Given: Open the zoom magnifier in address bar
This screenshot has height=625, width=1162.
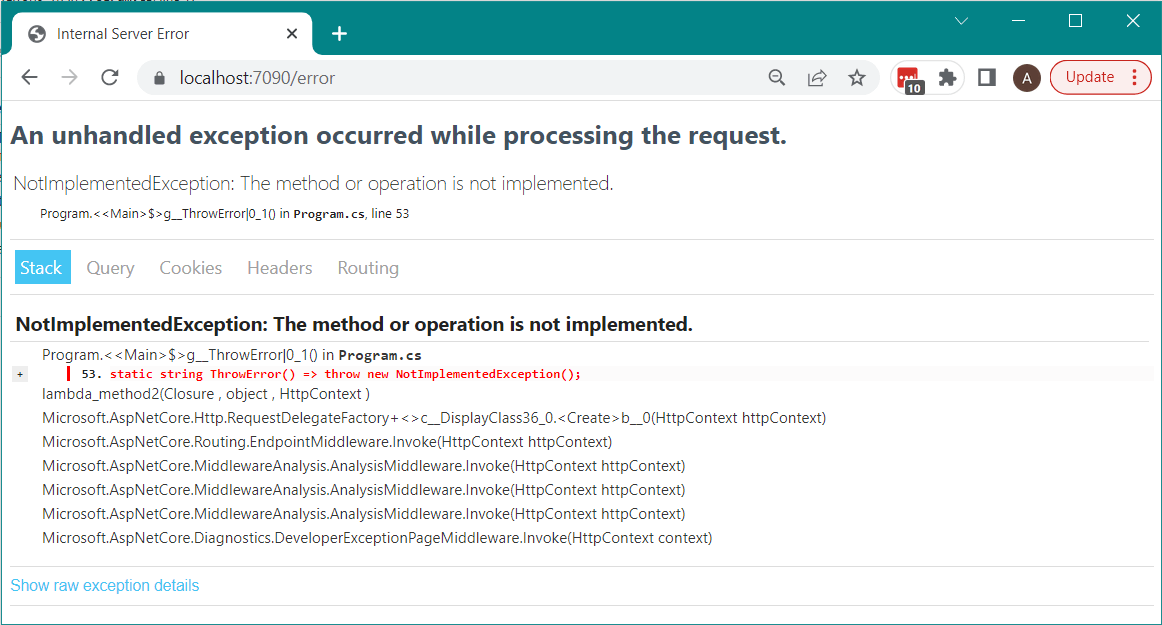Looking at the screenshot, I should pos(777,77).
